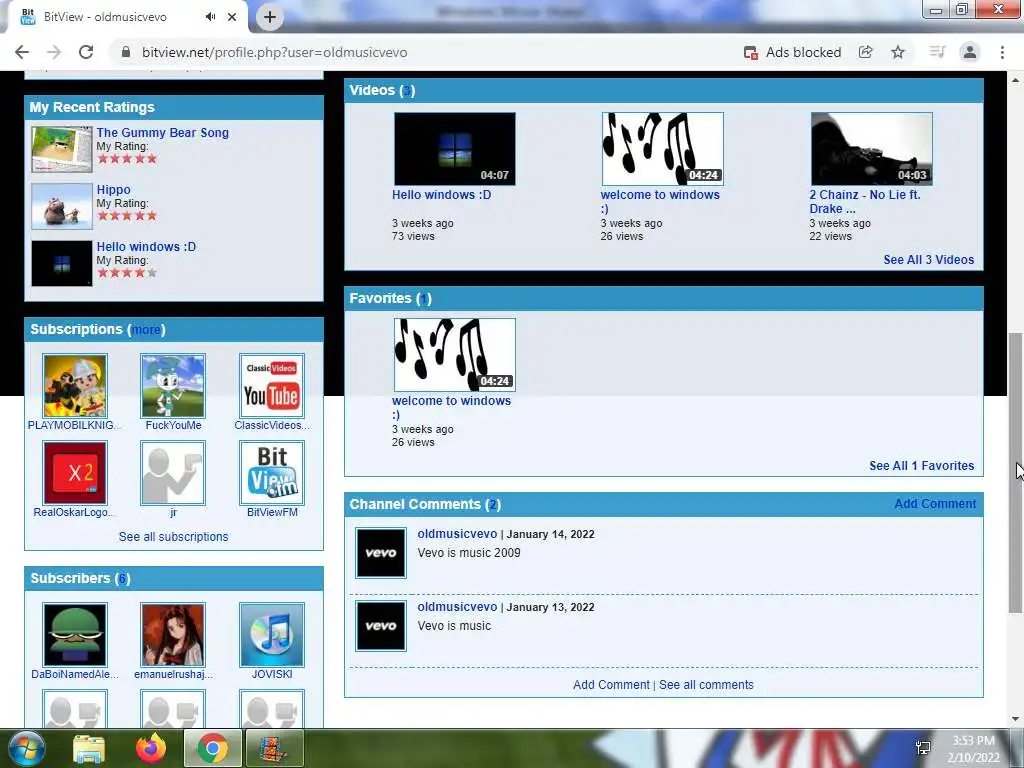Go back to the previous page
The width and height of the screenshot is (1024, 768).
click(x=22, y=52)
